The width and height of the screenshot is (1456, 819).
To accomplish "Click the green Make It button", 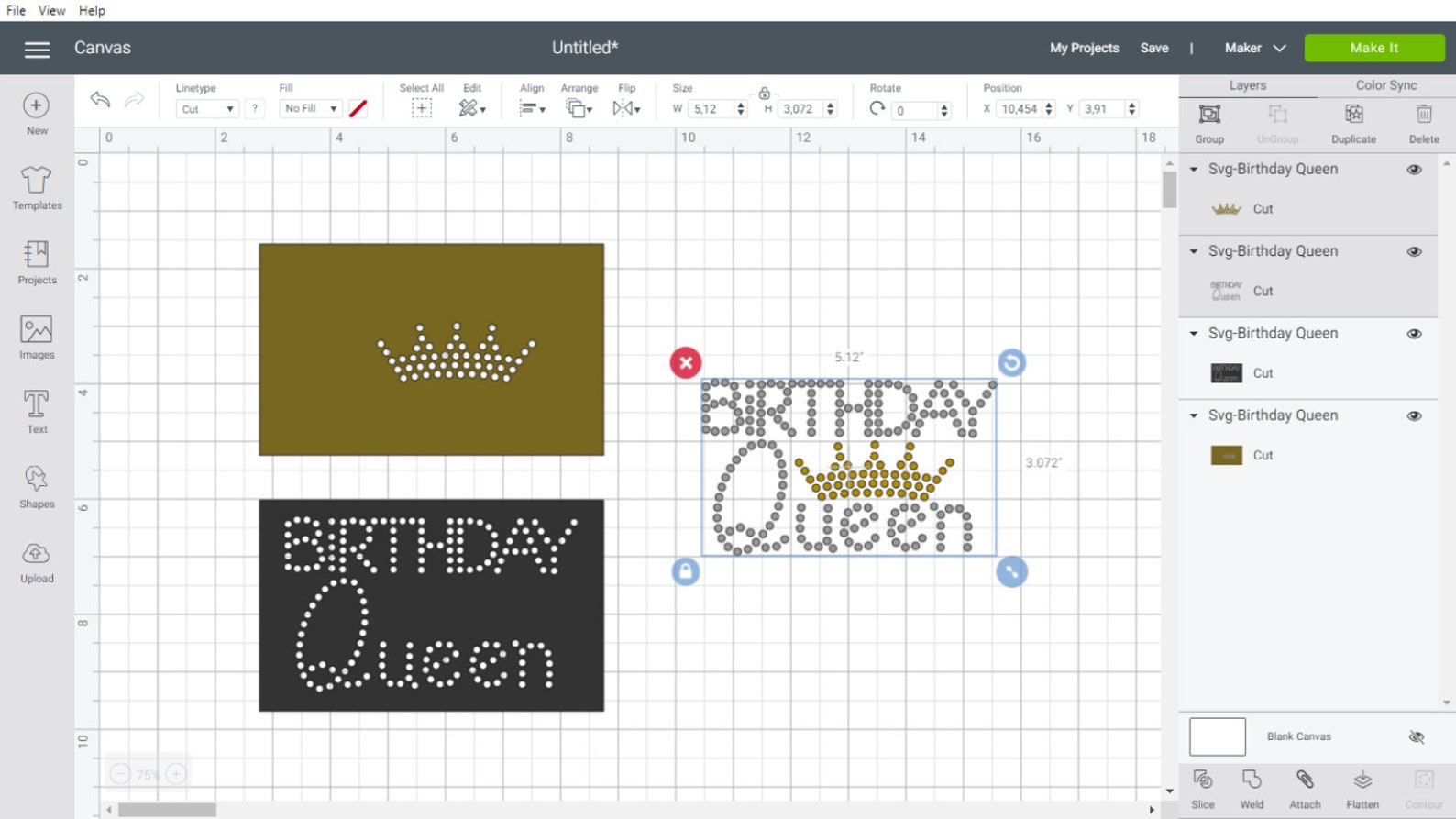I will pyautogui.click(x=1373, y=48).
